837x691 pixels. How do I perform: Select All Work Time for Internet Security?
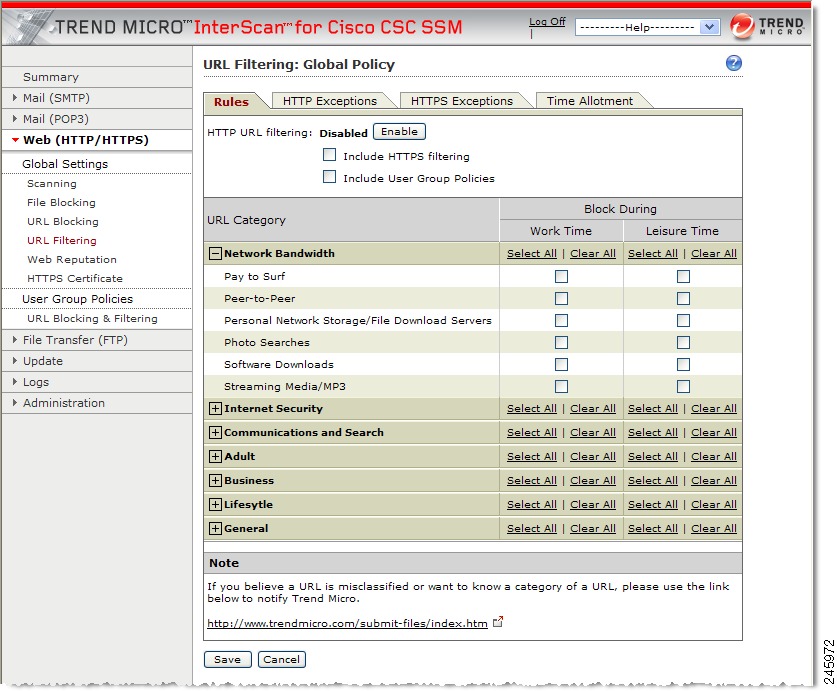pyautogui.click(x=532, y=409)
